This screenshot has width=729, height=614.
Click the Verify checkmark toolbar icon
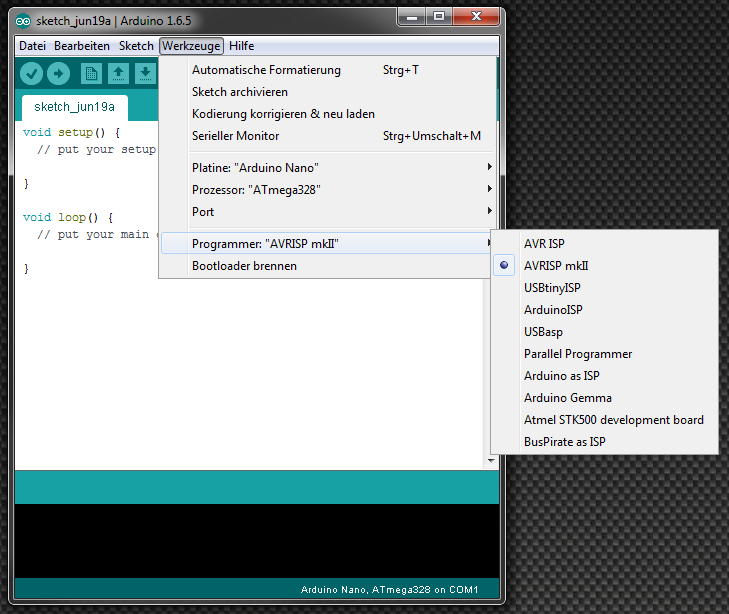tap(31, 73)
